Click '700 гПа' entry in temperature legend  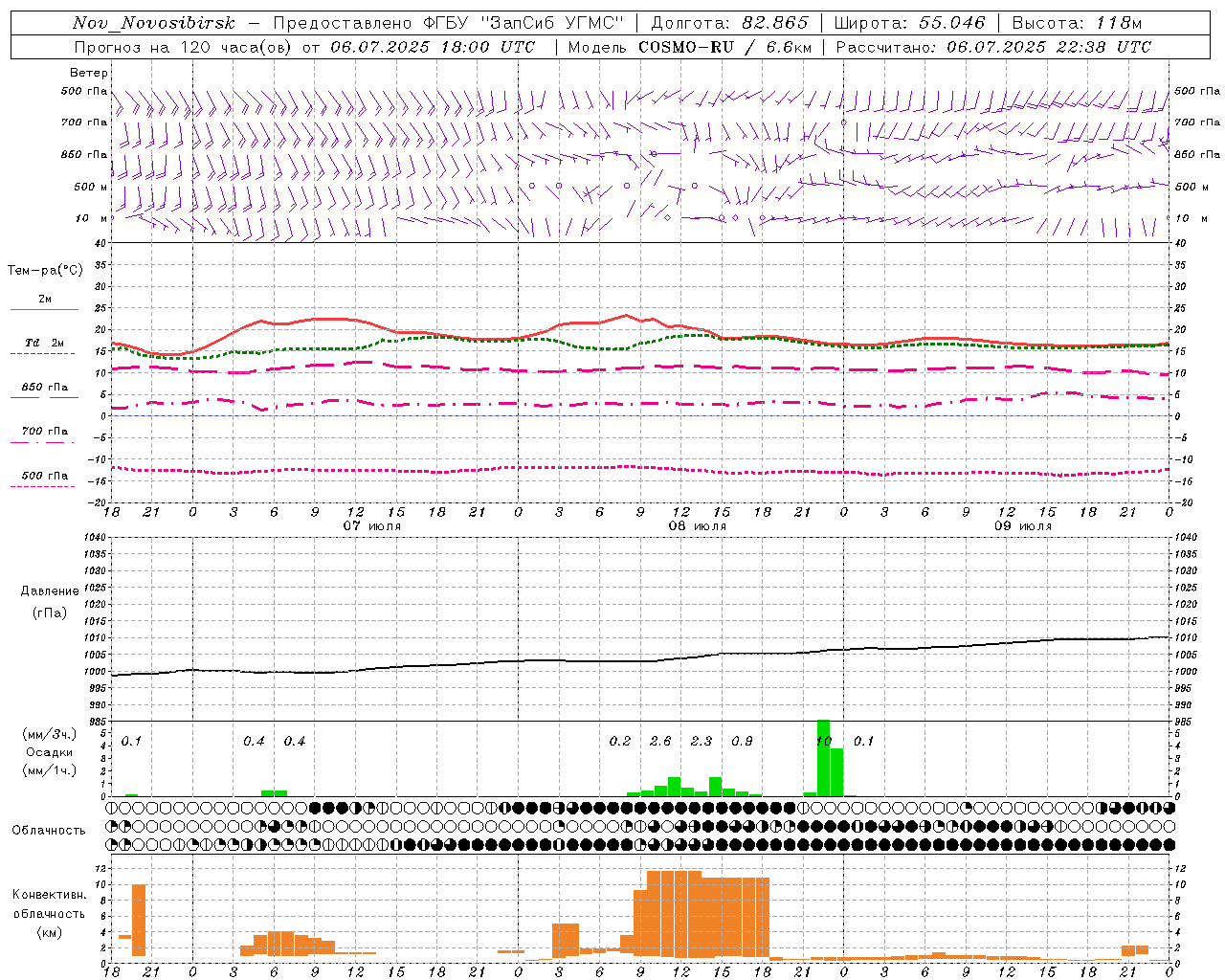(44, 432)
